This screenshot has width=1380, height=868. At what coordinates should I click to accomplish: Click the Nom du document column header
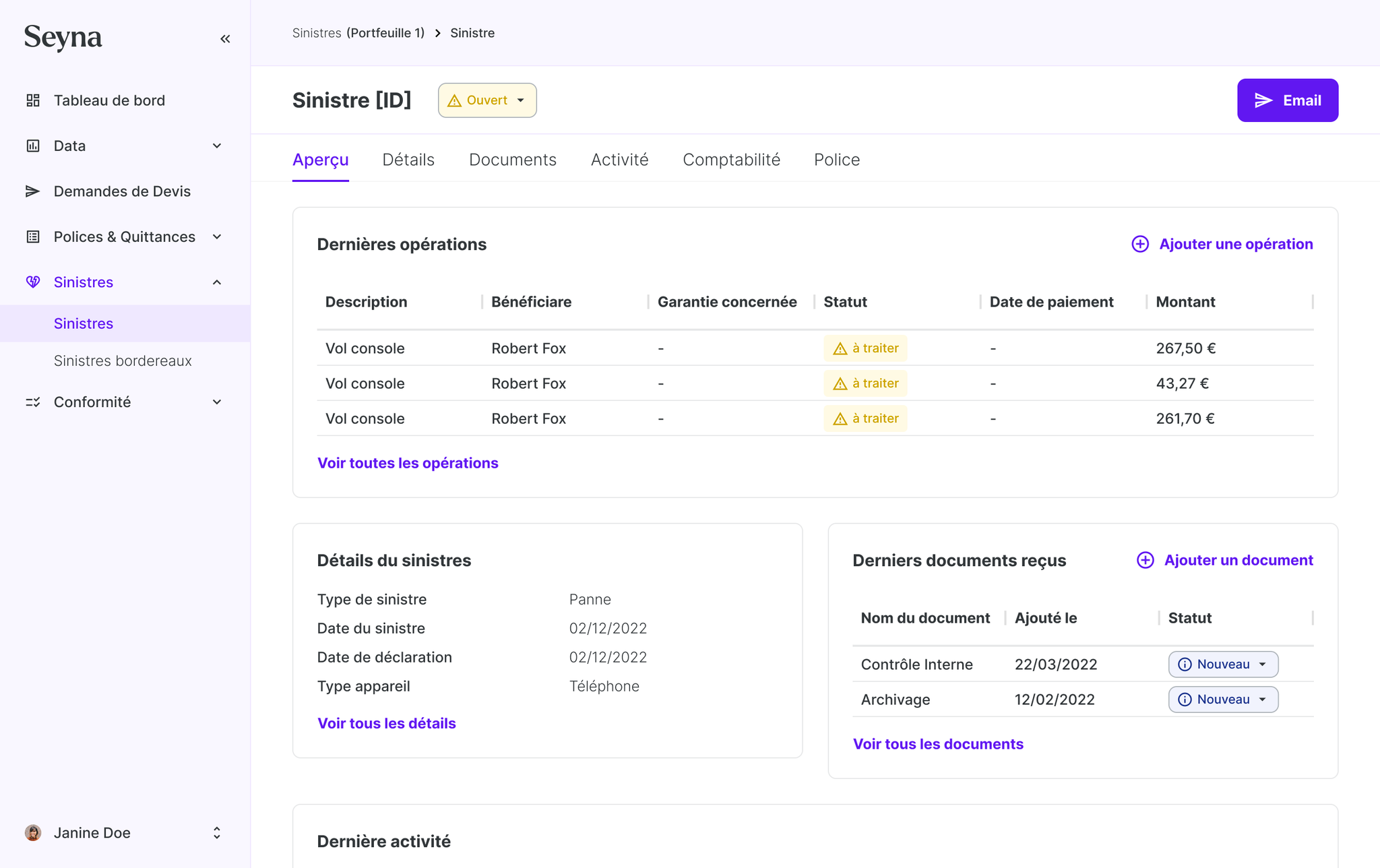925,618
